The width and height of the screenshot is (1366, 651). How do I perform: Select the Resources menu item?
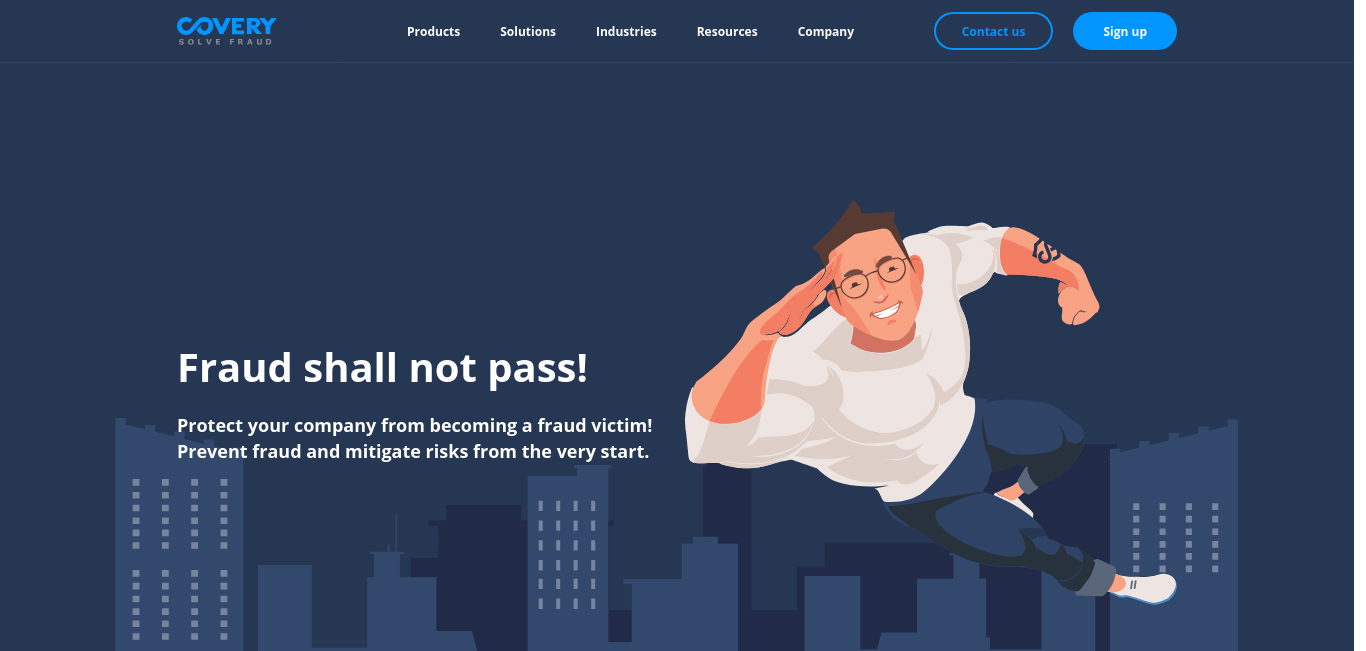click(727, 31)
